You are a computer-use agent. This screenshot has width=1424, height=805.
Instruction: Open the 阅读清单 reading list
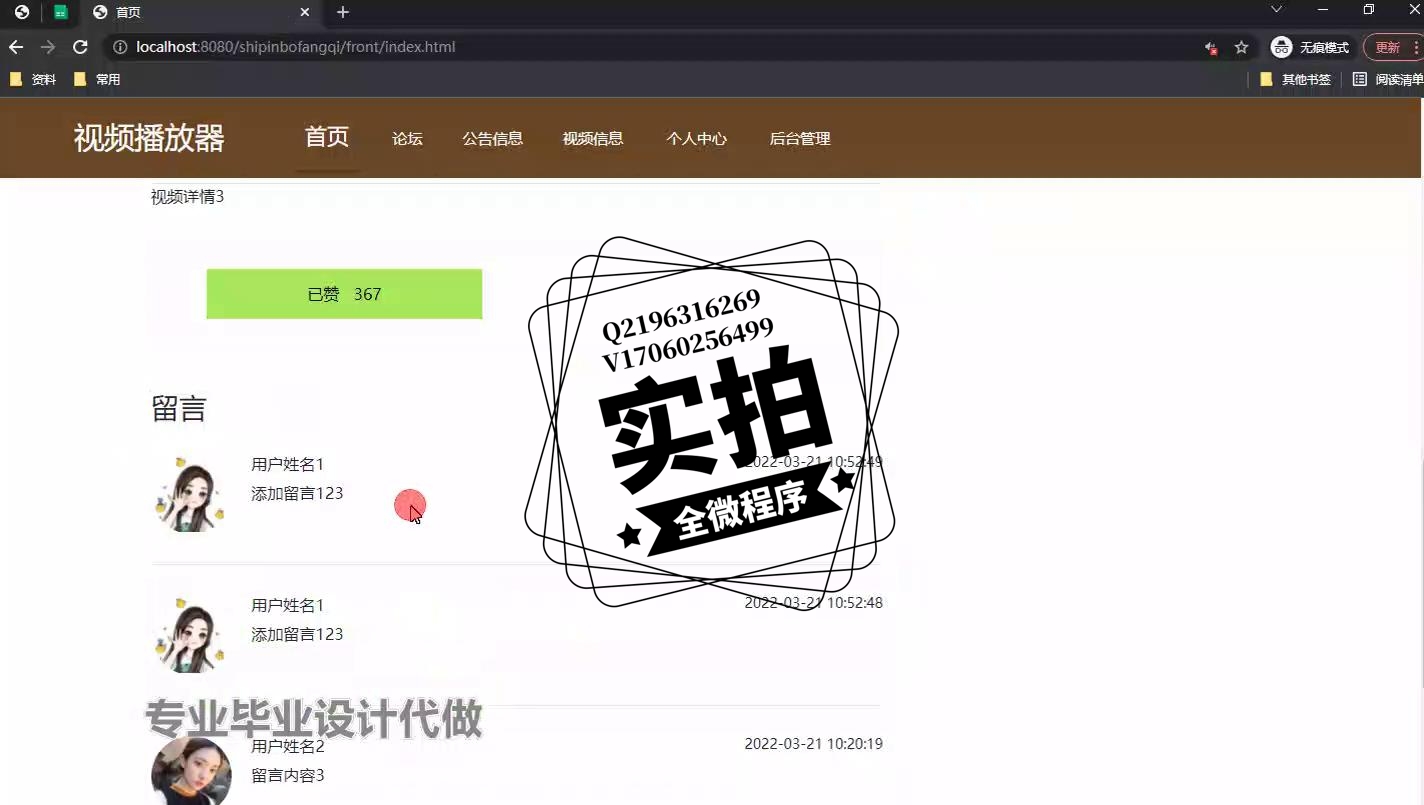(x=1388, y=79)
